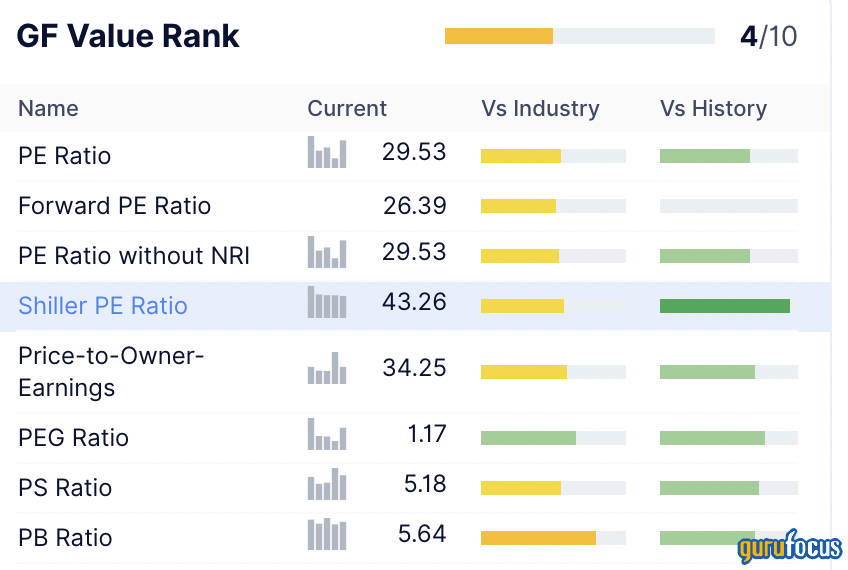Click the Price-to-Owner-Earnings name

point(111,372)
